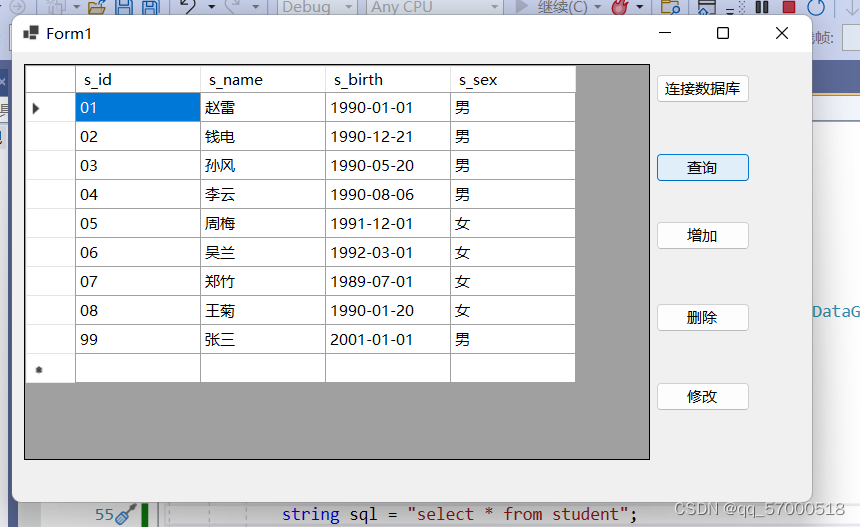Screen dimensions: 860x527
Task: Select the name cell 吴兰
Action: [263, 253]
